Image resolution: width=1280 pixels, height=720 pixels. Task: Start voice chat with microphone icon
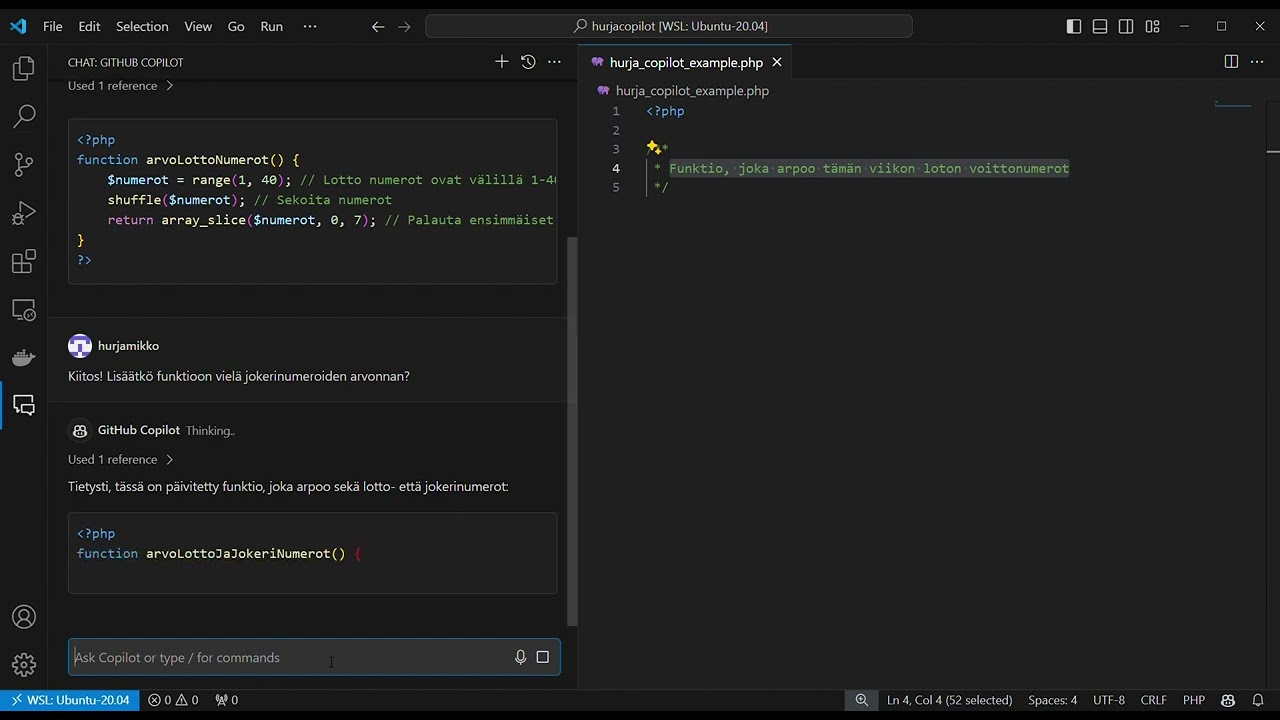[x=520, y=657]
